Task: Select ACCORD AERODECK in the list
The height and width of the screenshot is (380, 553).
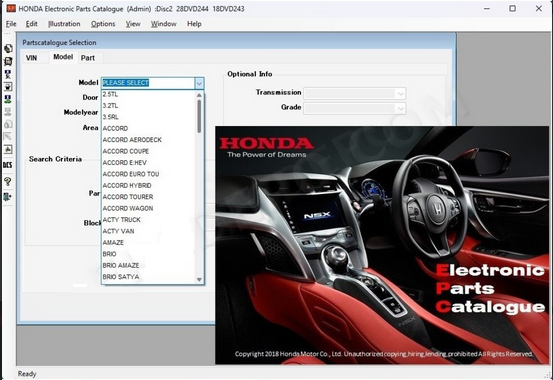Action: [148, 140]
